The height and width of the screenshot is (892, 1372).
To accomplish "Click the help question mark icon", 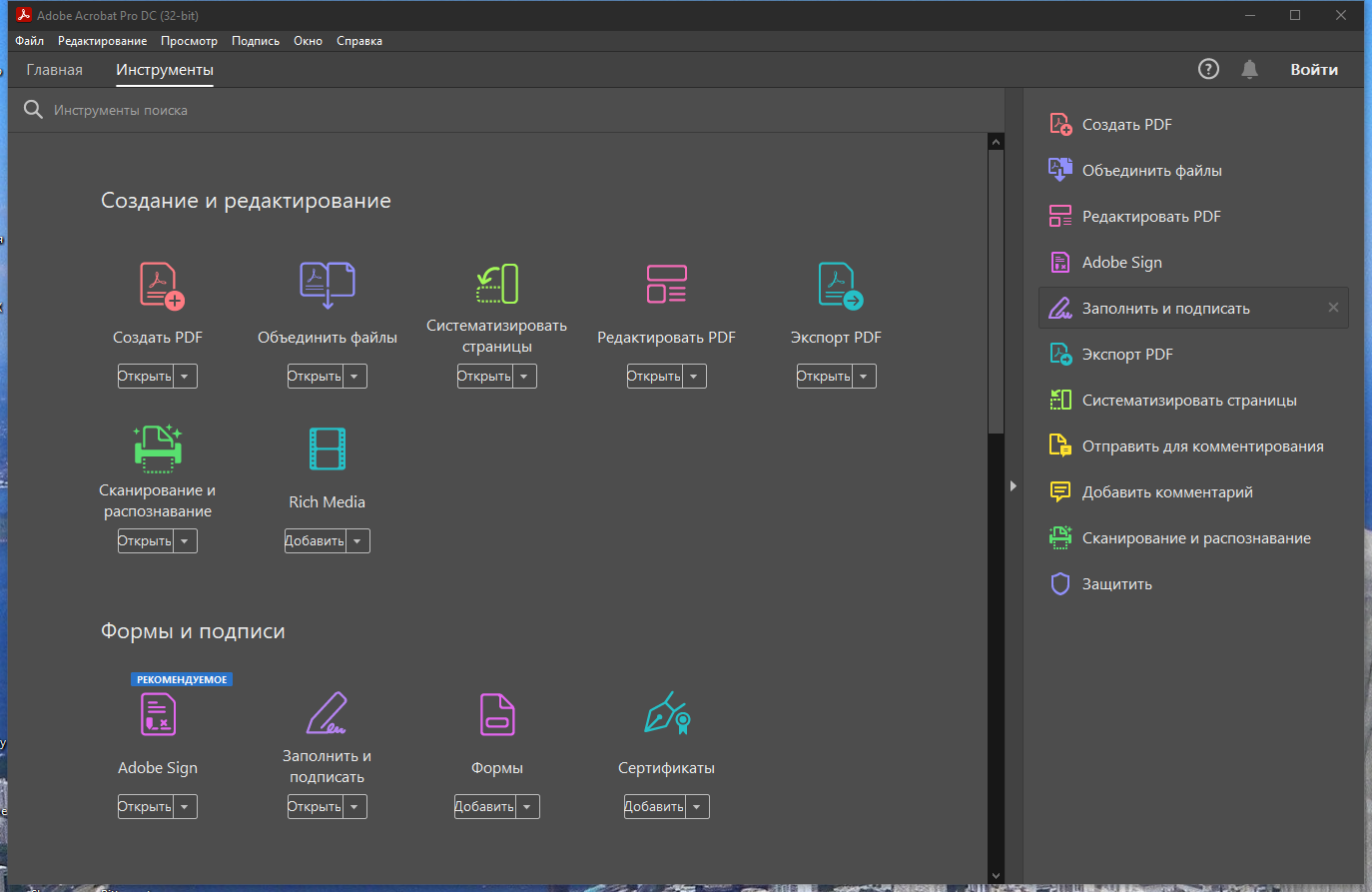I will click(x=1208, y=69).
